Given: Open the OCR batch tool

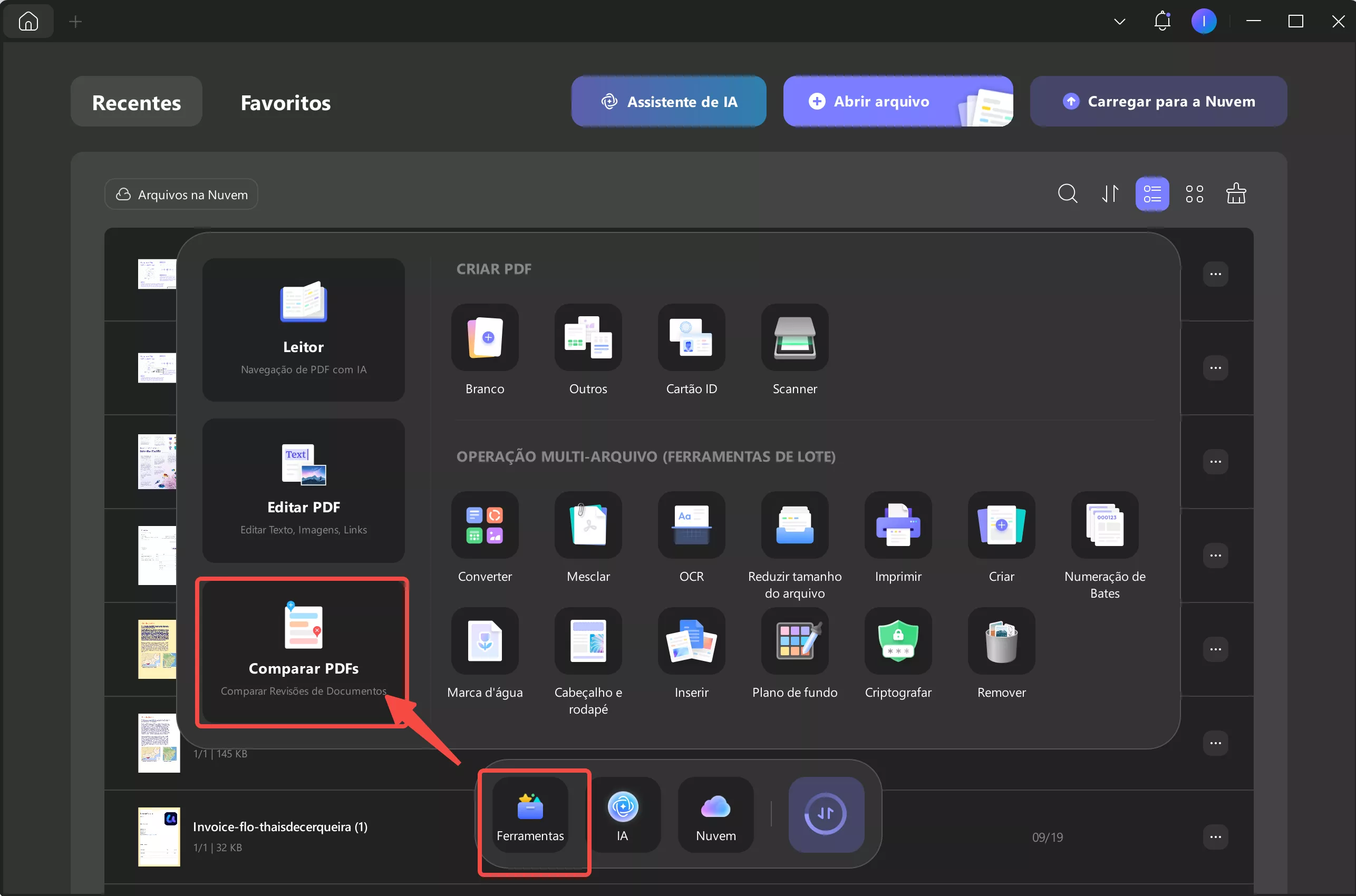Looking at the screenshot, I should pos(691,525).
